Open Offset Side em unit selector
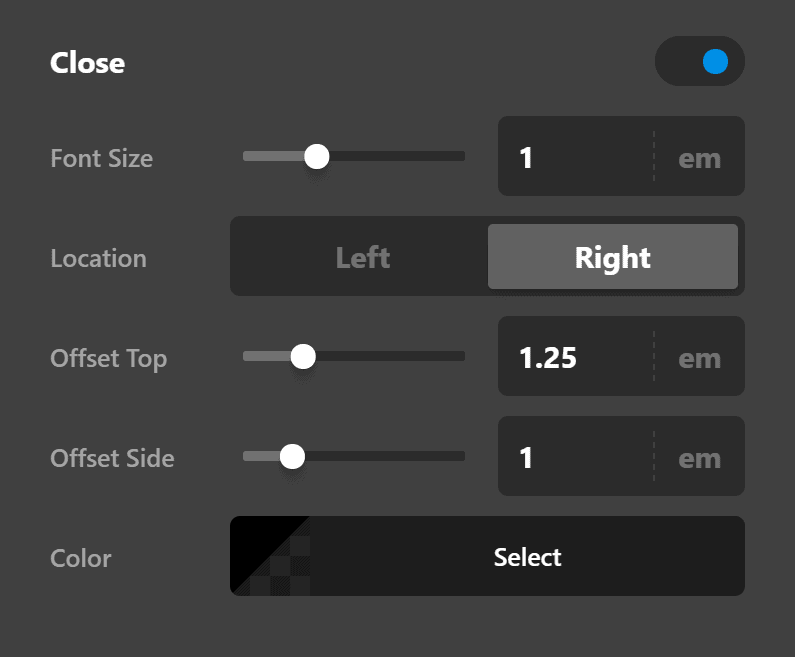 (699, 458)
